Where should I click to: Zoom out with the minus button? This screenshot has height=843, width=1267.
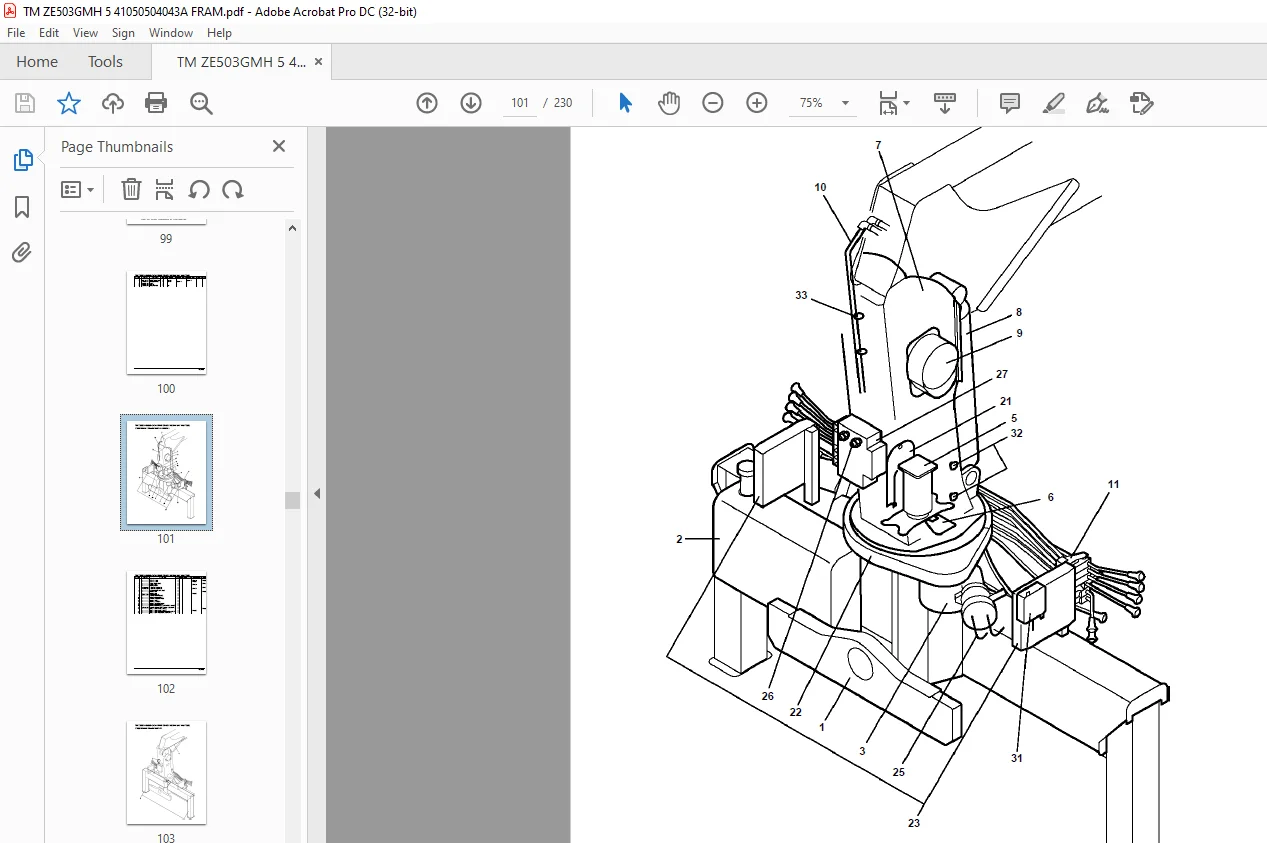click(713, 103)
